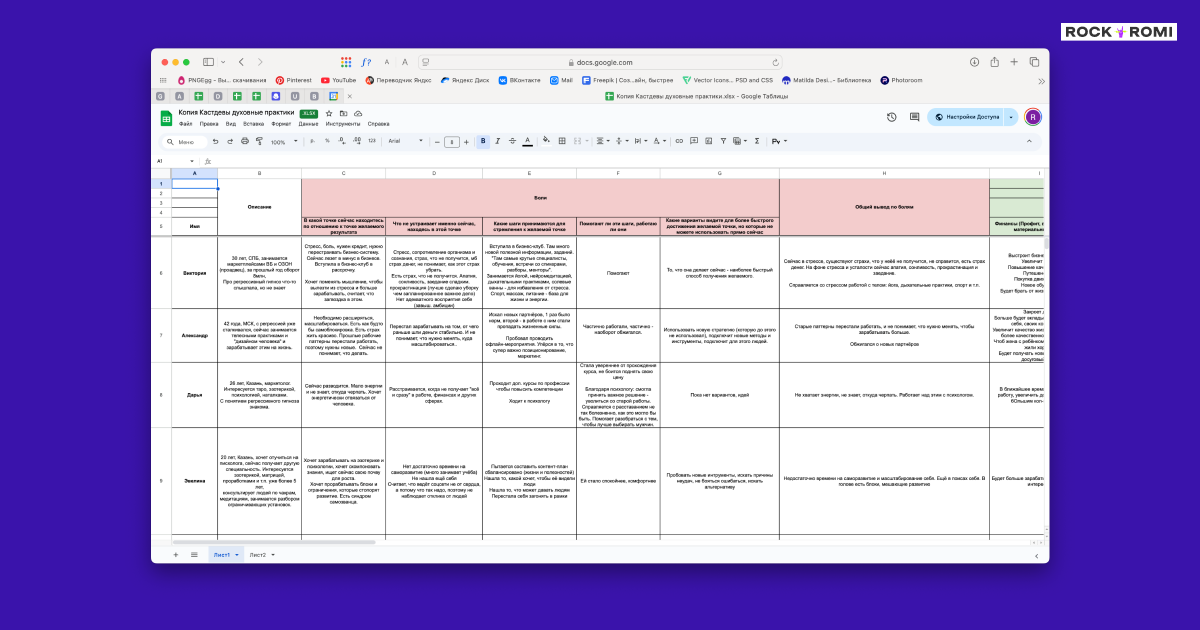Add a new sheet with plus
The width and height of the screenshot is (1200, 630).
tap(176, 554)
